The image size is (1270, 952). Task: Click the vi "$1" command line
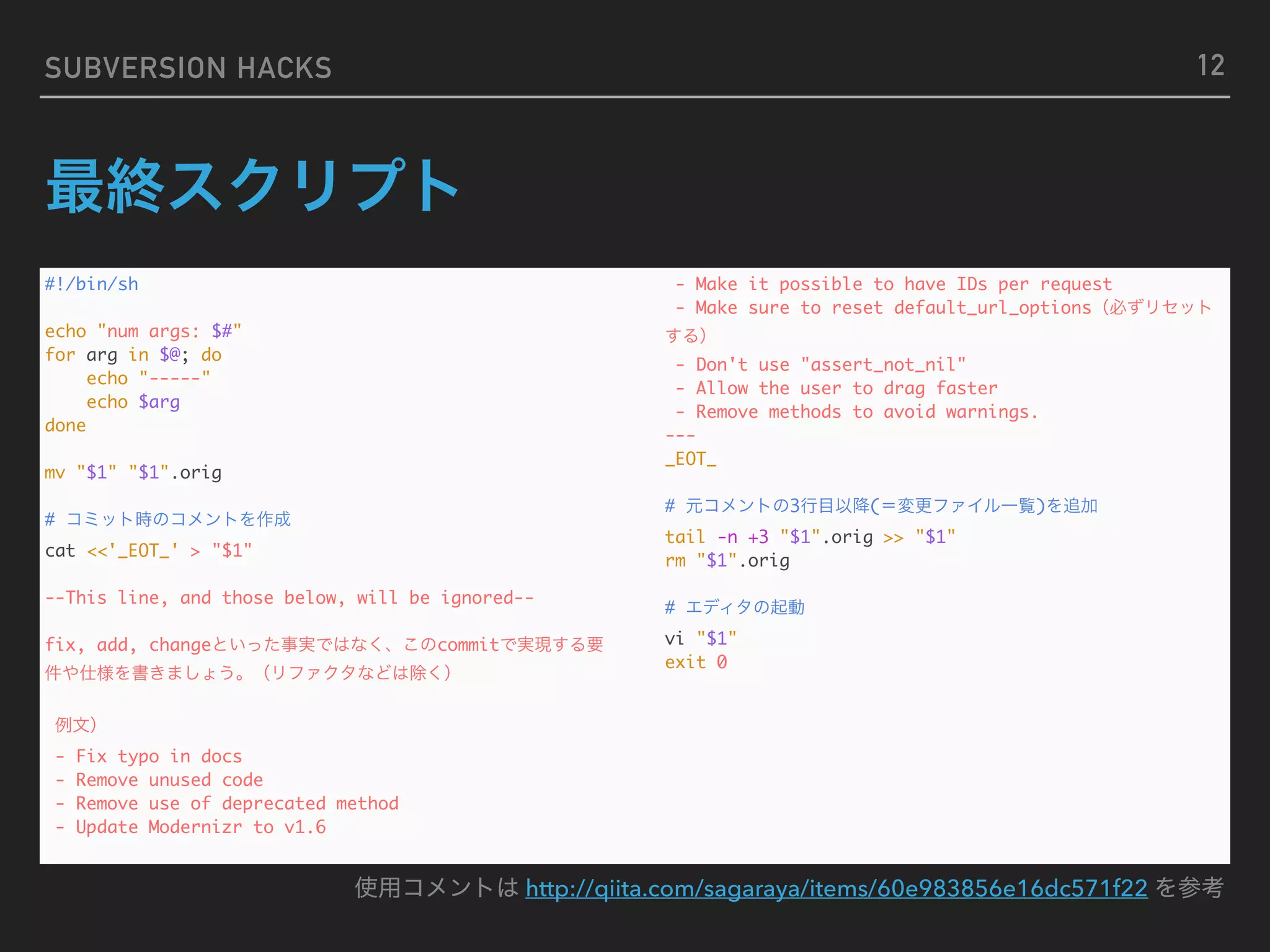[700, 638]
